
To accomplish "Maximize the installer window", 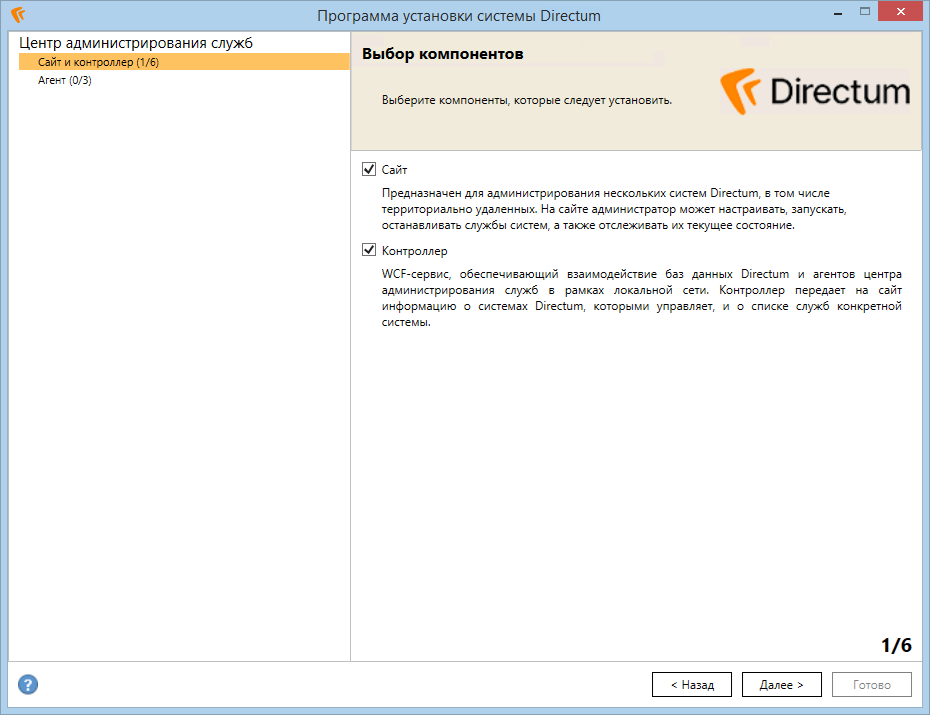I will (x=865, y=11).
